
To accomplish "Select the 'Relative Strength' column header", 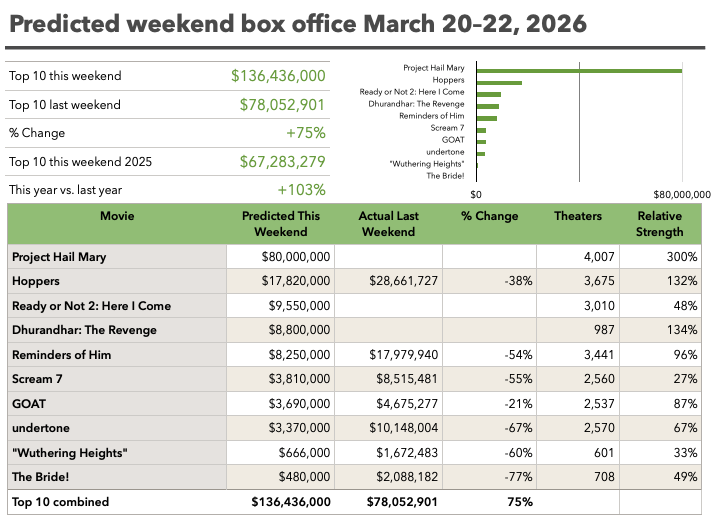I will click(659, 223).
